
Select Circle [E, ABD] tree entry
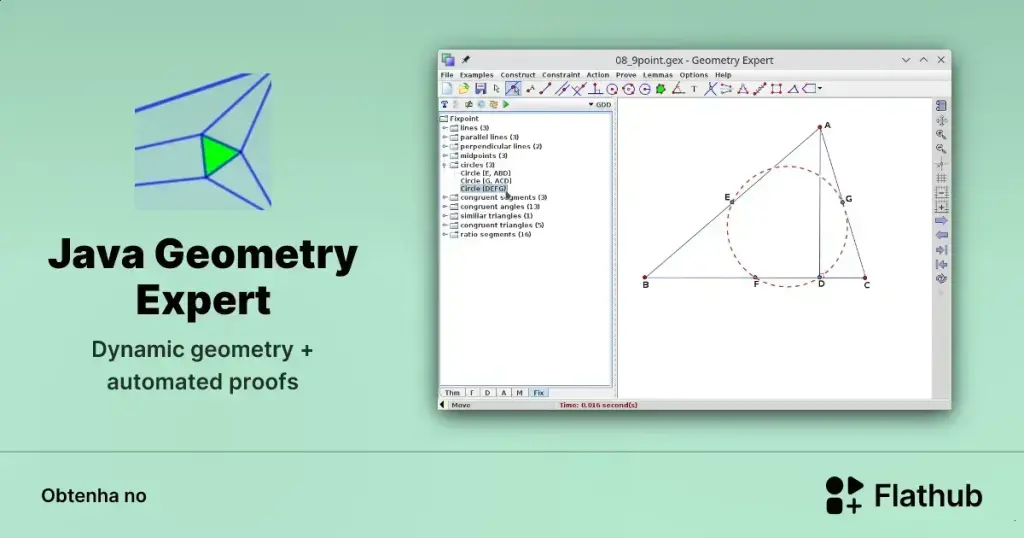pos(485,173)
